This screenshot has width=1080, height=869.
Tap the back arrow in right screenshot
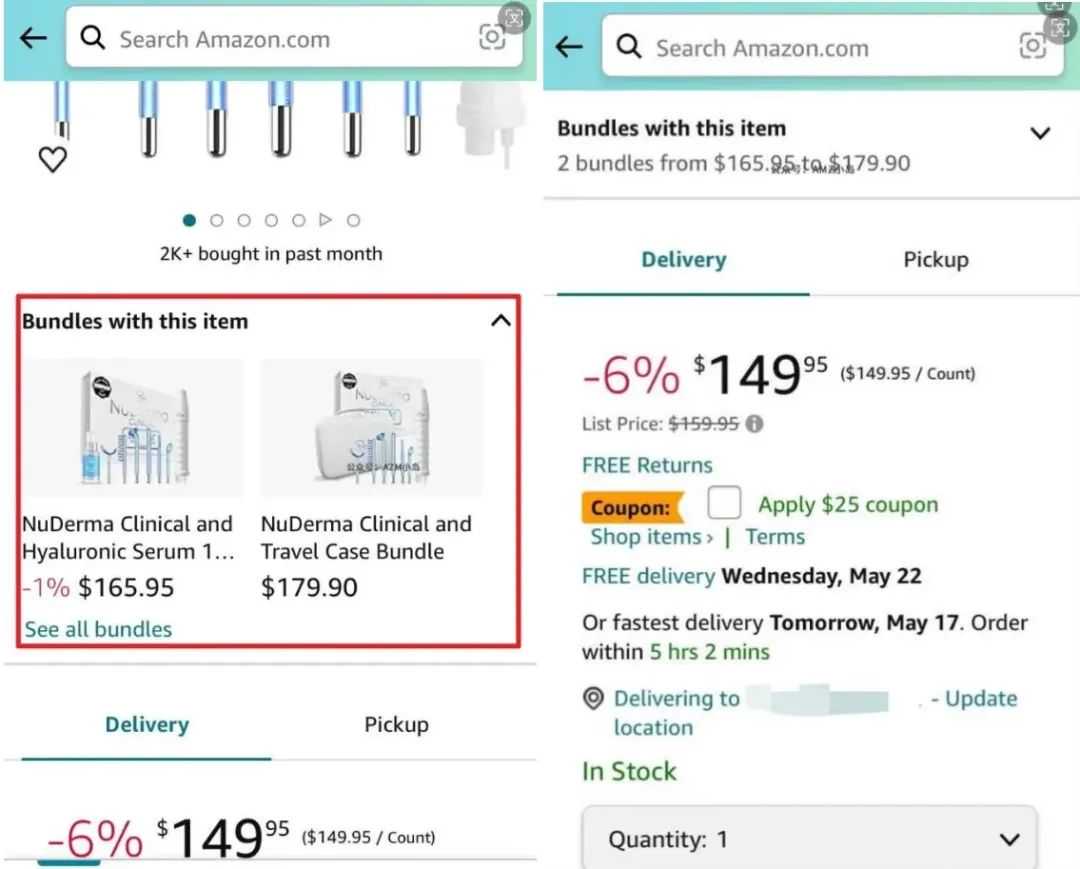click(x=569, y=47)
